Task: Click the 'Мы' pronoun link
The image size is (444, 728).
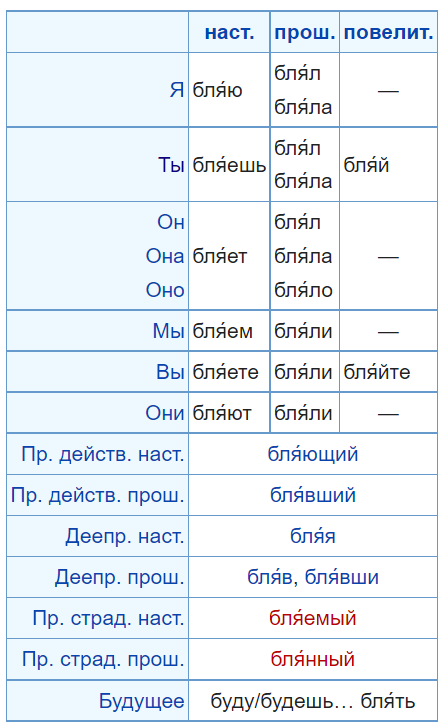Action: point(169,331)
